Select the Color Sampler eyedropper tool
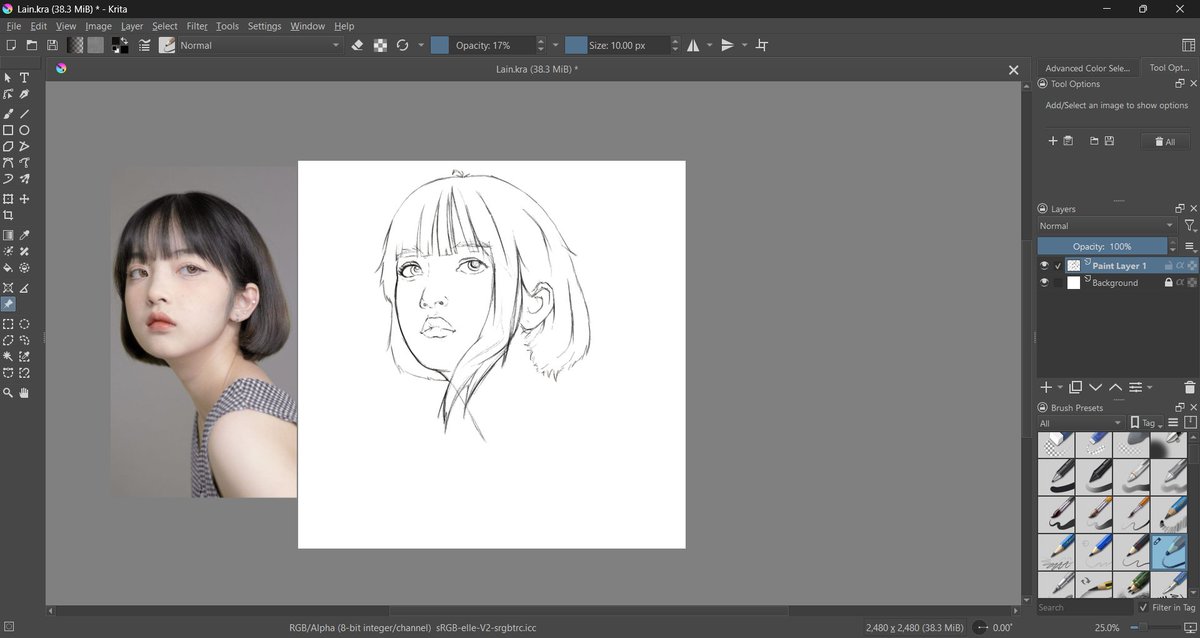1200x638 pixels. 25,235
